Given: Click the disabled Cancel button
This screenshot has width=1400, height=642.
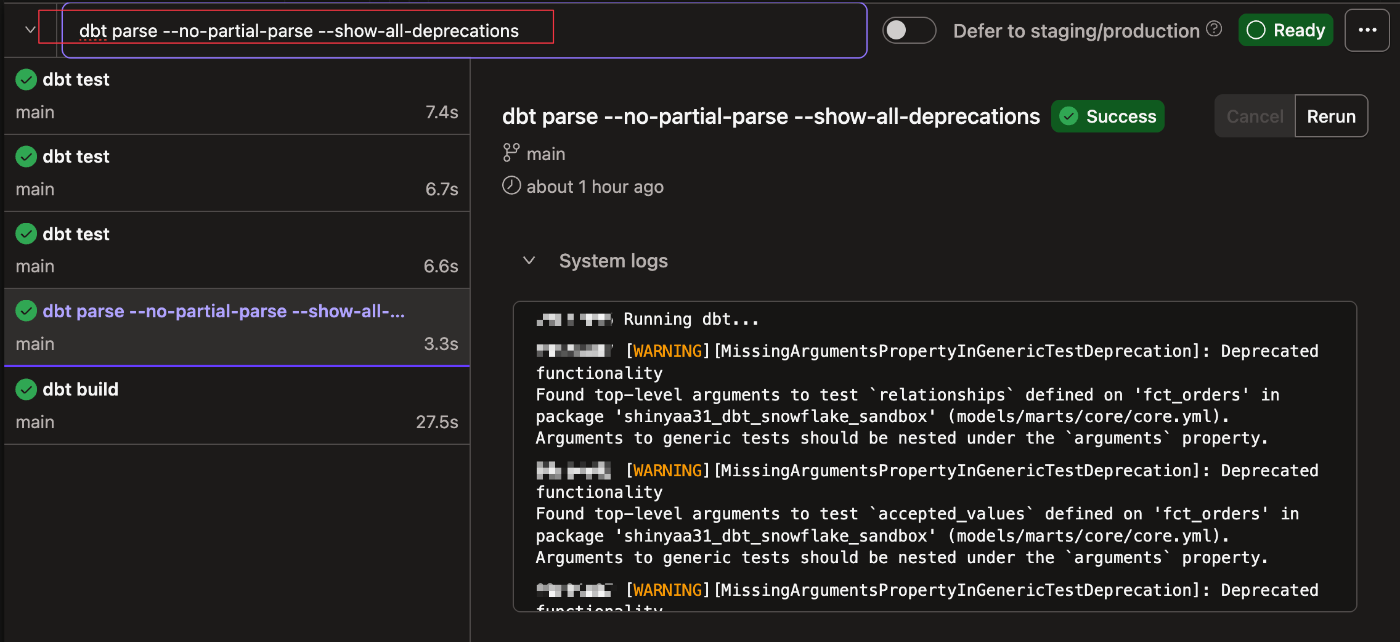Looking at the screenshot, I should pyautogui.click(x=1255, y=116).
